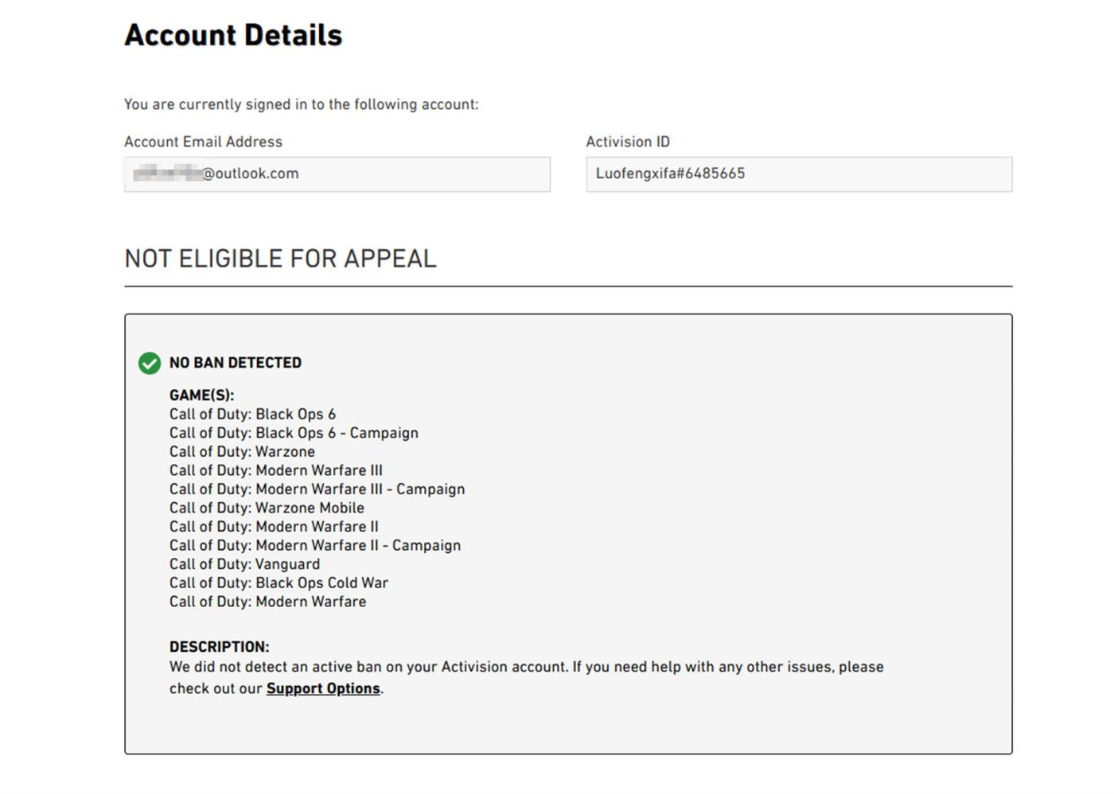Select Modern Warfare II - Campaign entry
The image size is (1114, 794).
pos(315,545)
